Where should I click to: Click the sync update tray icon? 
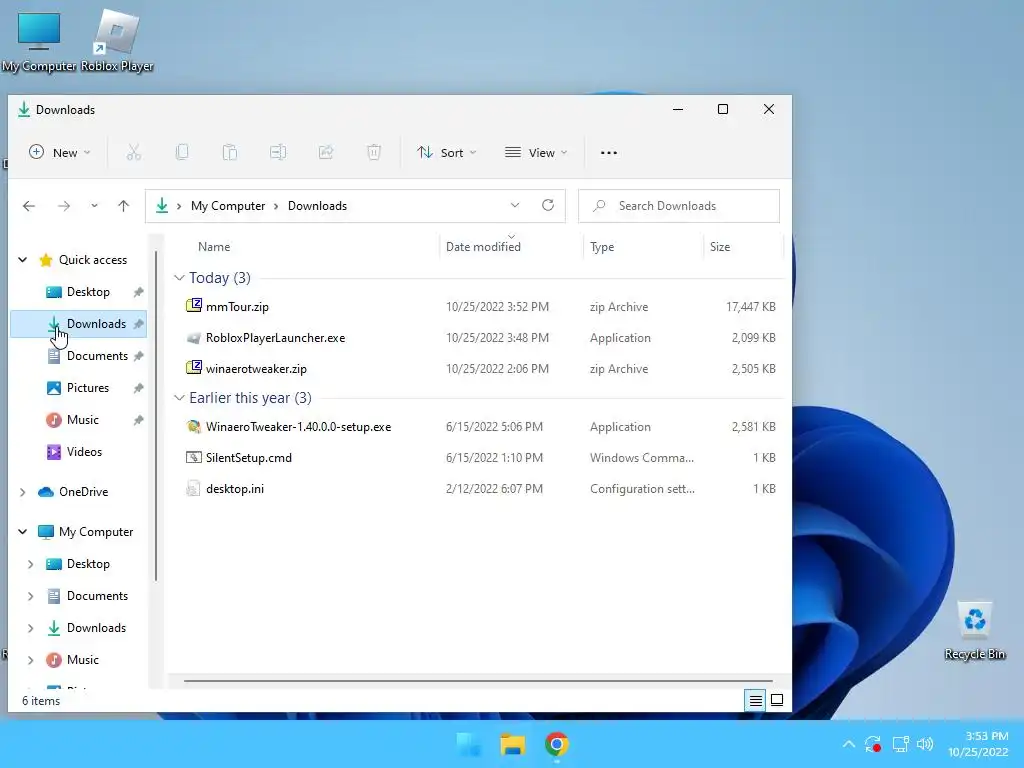pos(873,744)
